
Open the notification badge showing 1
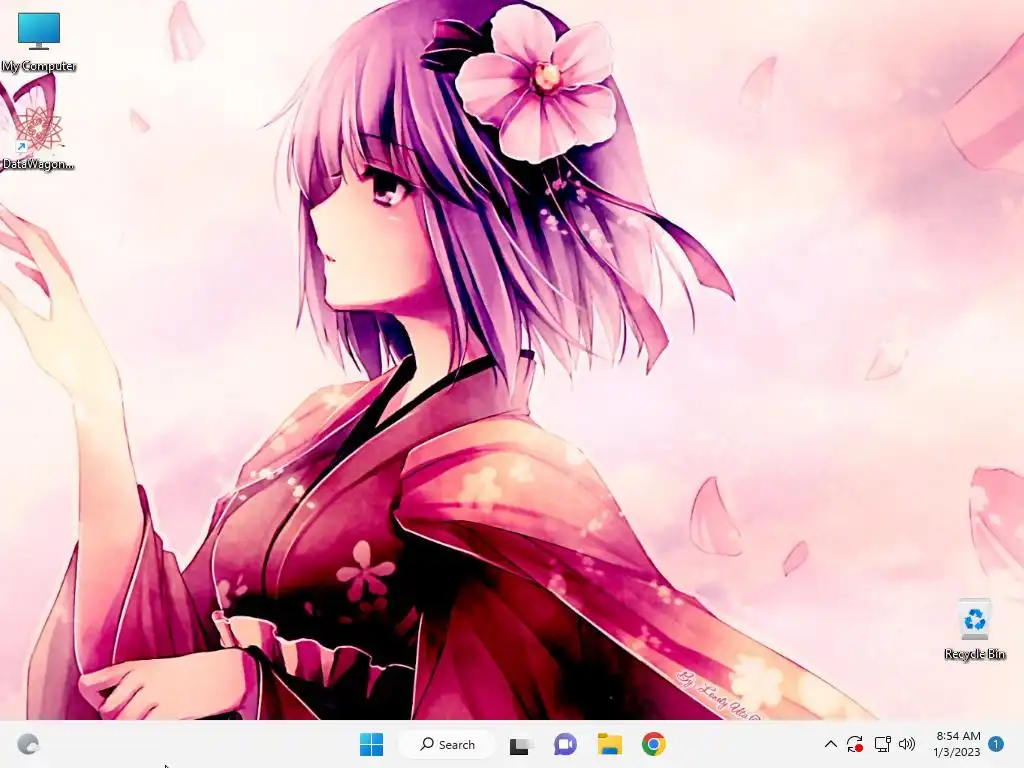(x=996, y=744)
